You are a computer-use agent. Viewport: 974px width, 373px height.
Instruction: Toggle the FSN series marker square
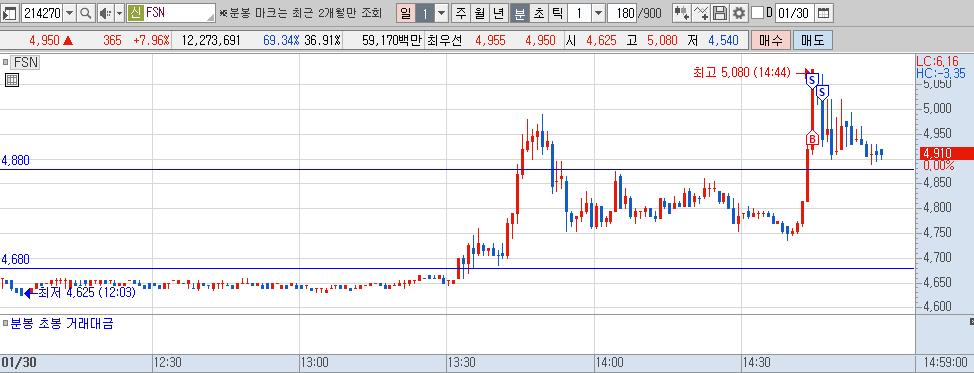6,62
